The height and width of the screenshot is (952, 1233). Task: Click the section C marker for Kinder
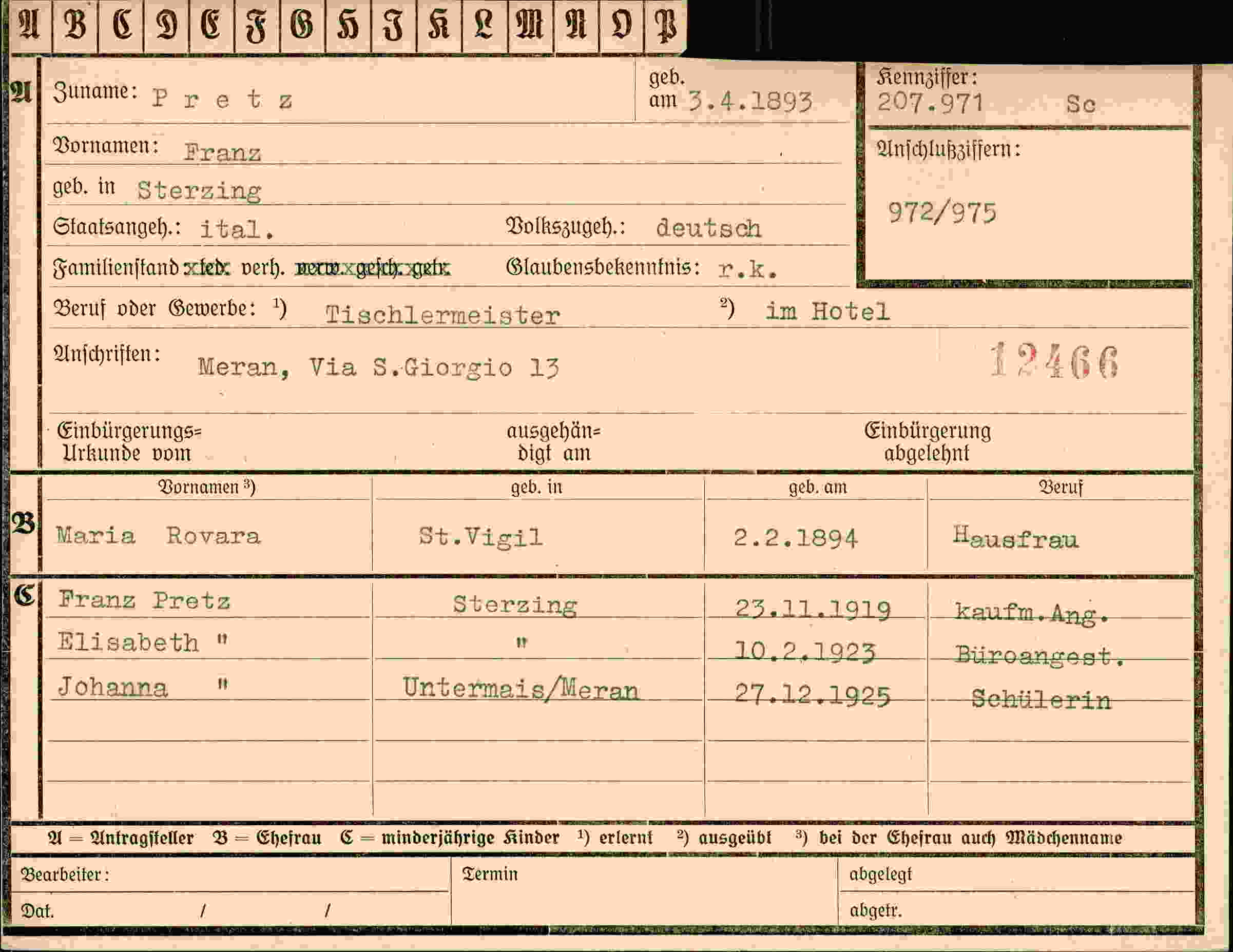tap(24, 595)
